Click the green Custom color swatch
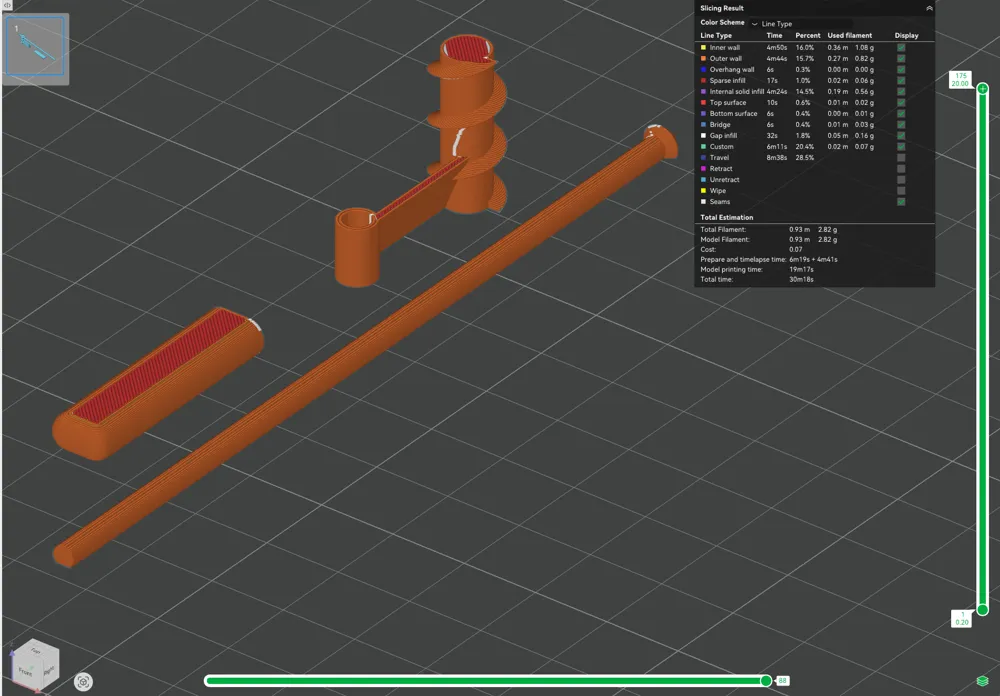 point(703,146)
